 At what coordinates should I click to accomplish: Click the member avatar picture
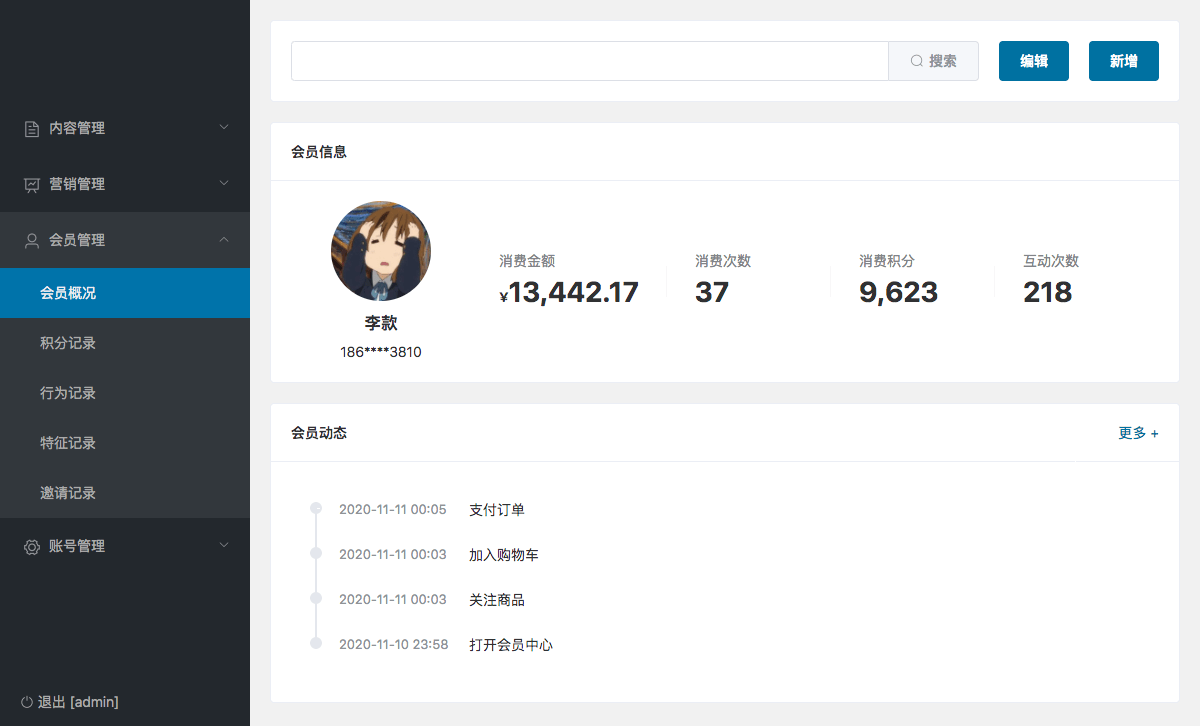coord(381,251)
